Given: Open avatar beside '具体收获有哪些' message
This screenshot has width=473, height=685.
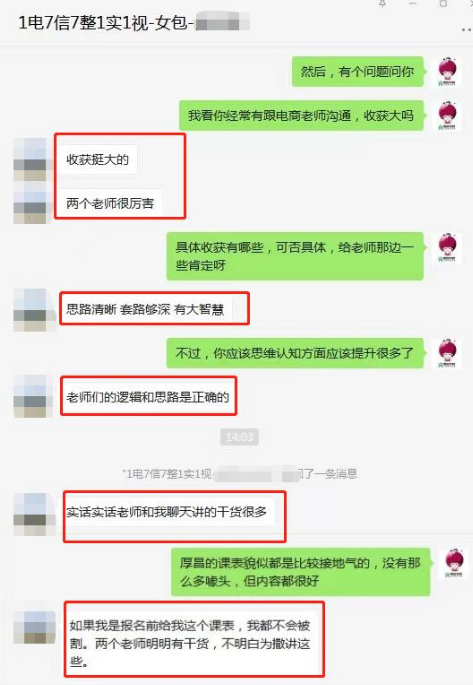Looking at the screenshot, I should tap(447, 248).
